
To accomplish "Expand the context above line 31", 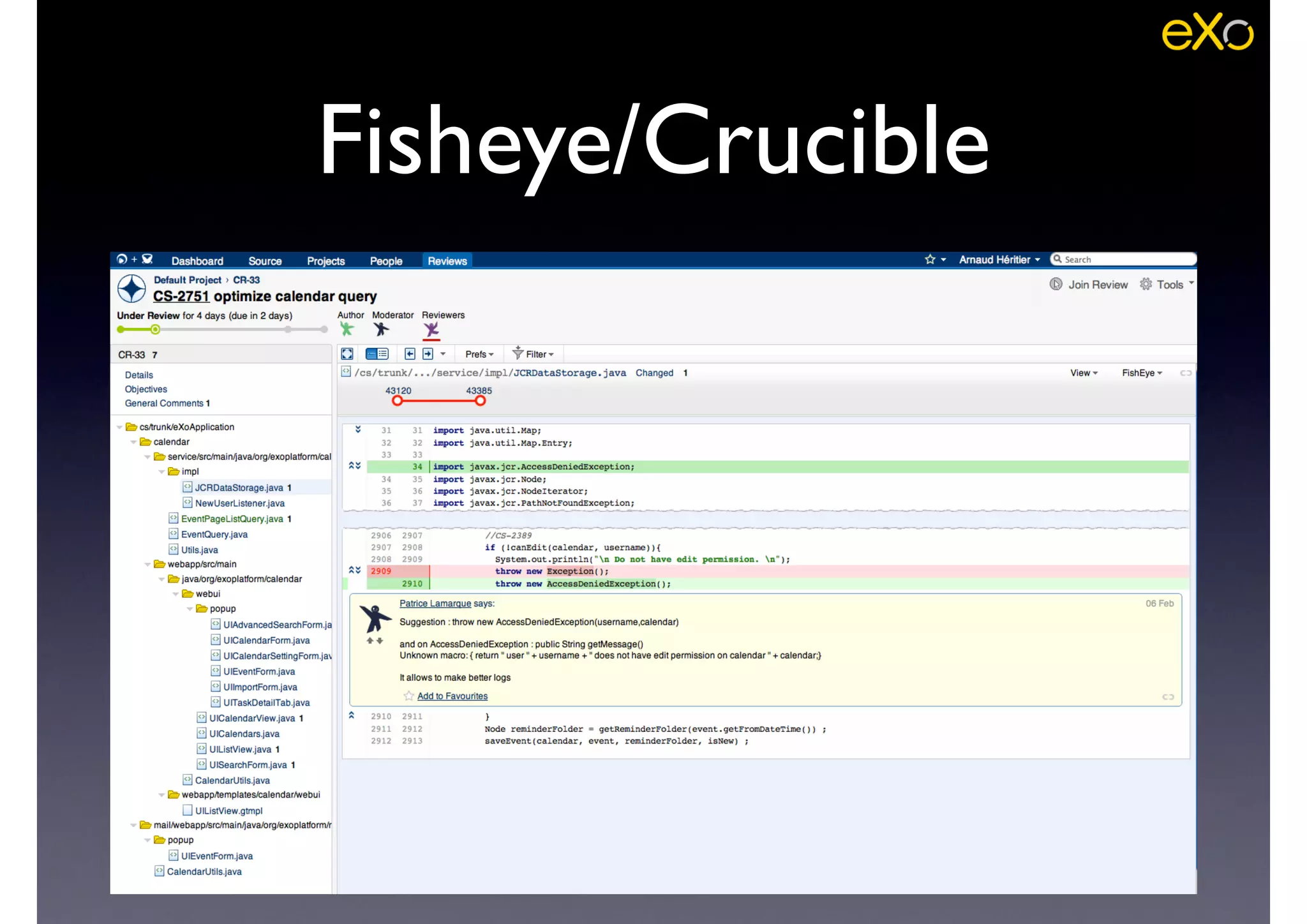I will tap(358, 430).
